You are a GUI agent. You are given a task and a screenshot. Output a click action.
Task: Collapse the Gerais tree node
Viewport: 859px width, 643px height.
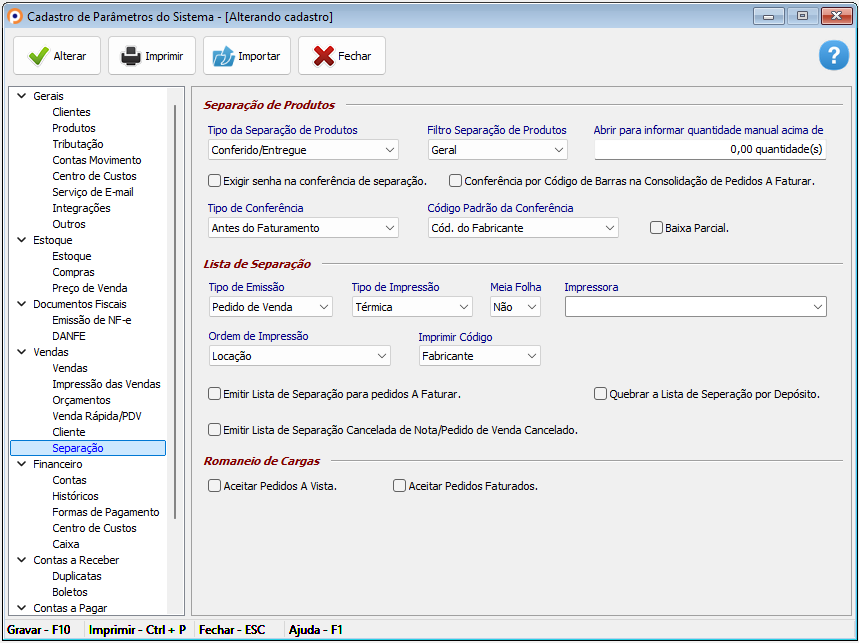[21, 96]
